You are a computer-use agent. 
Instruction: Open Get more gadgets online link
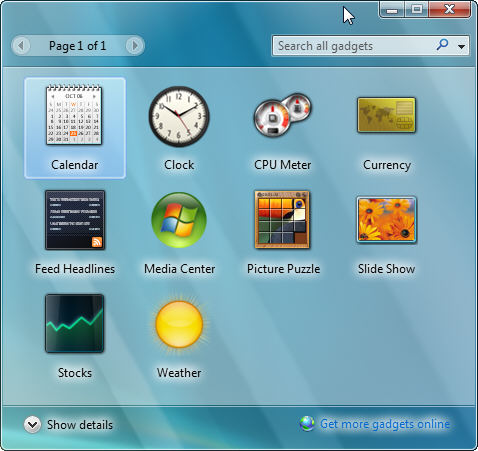(385, 424)
